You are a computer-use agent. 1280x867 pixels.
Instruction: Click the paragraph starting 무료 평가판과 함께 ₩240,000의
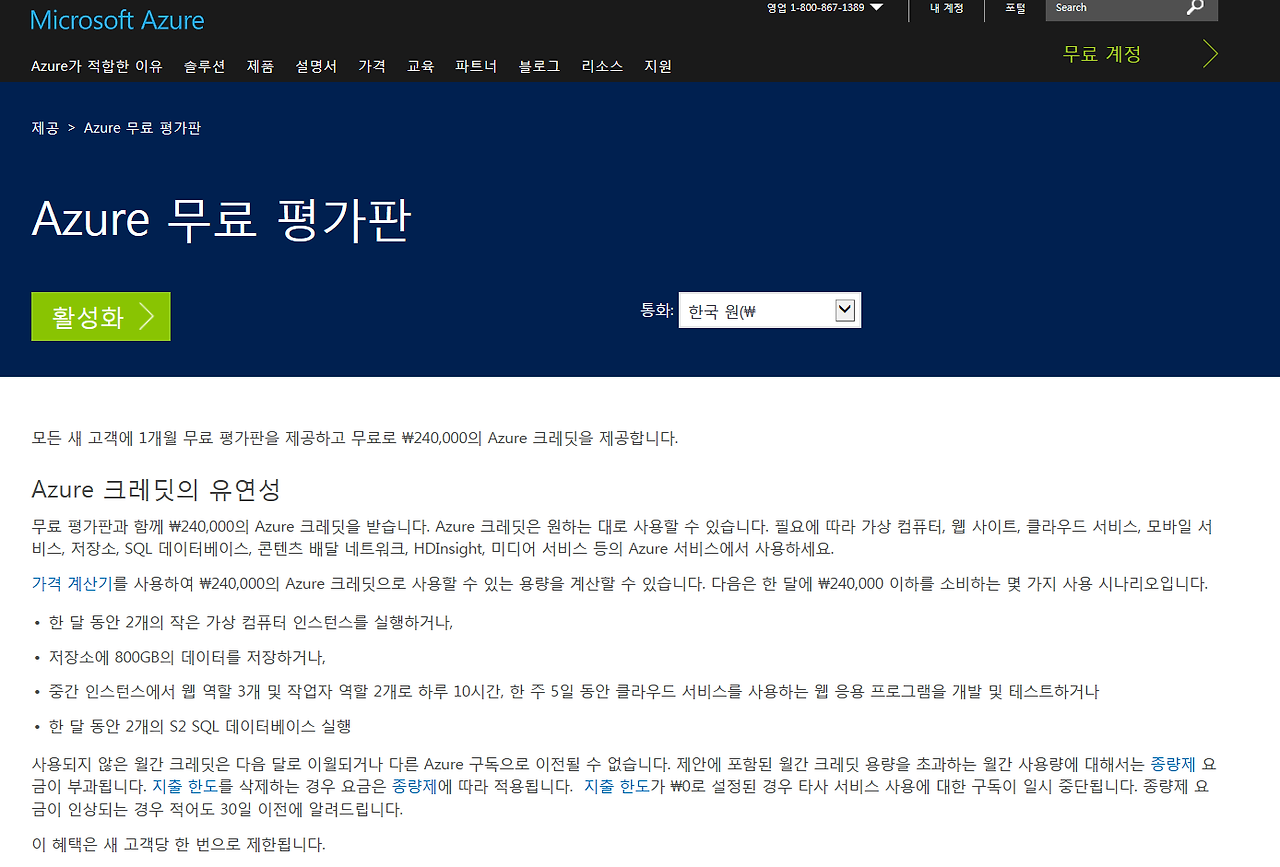pyautogui.click(x=622, y=538)
